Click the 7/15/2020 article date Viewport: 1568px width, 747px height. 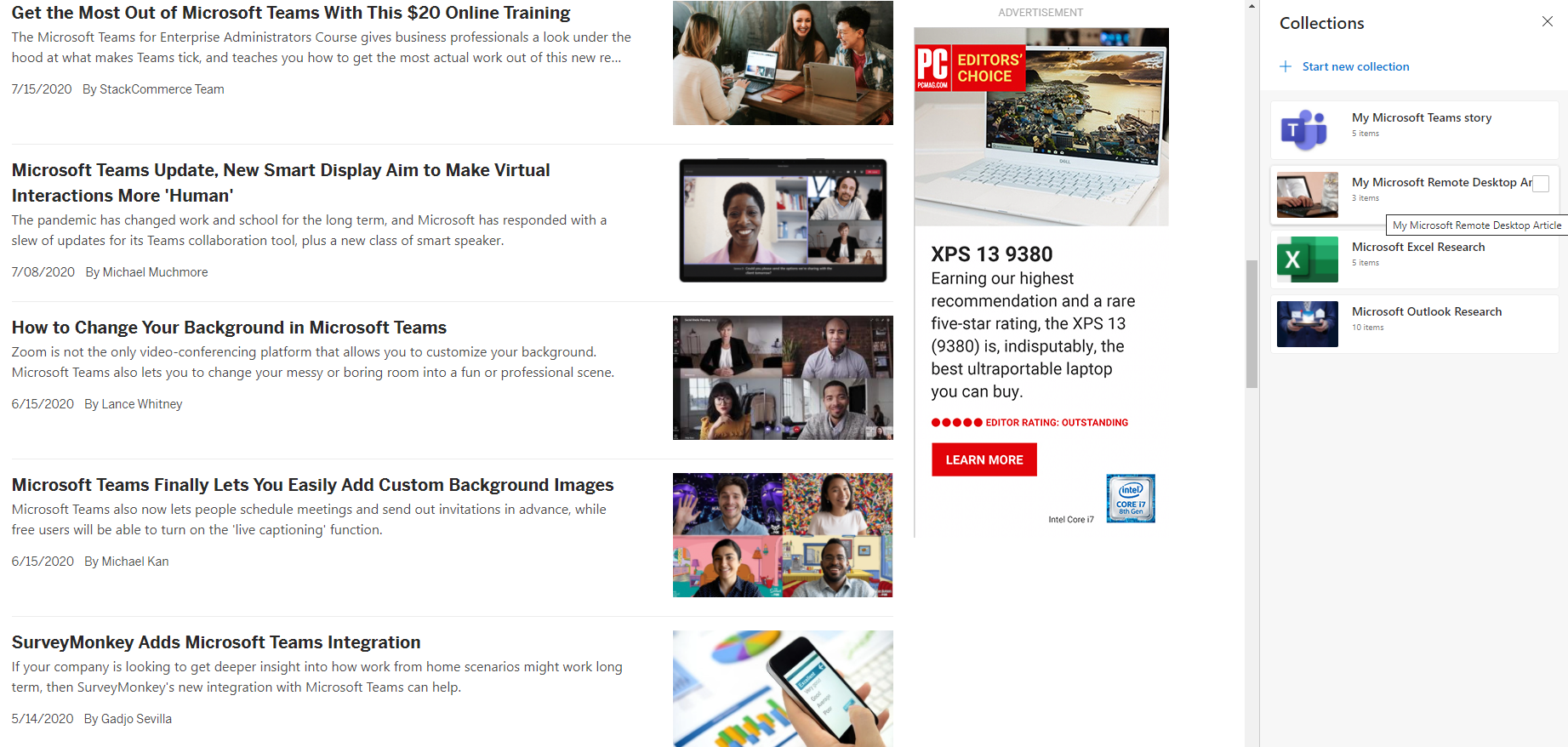tap(42, 89)
